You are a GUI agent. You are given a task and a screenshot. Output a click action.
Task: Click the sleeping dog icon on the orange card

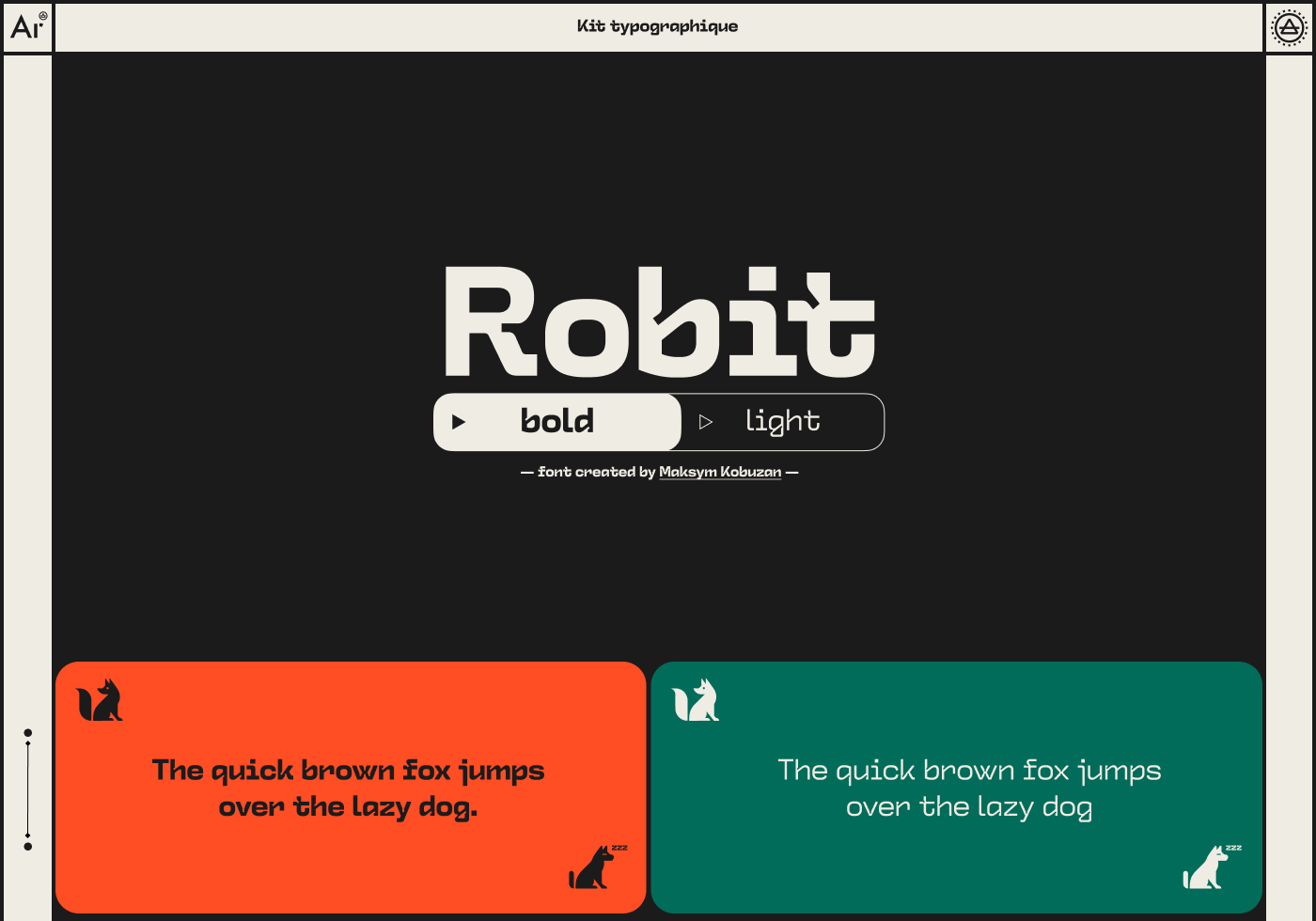pyautogui.click(x=597, y=866)
